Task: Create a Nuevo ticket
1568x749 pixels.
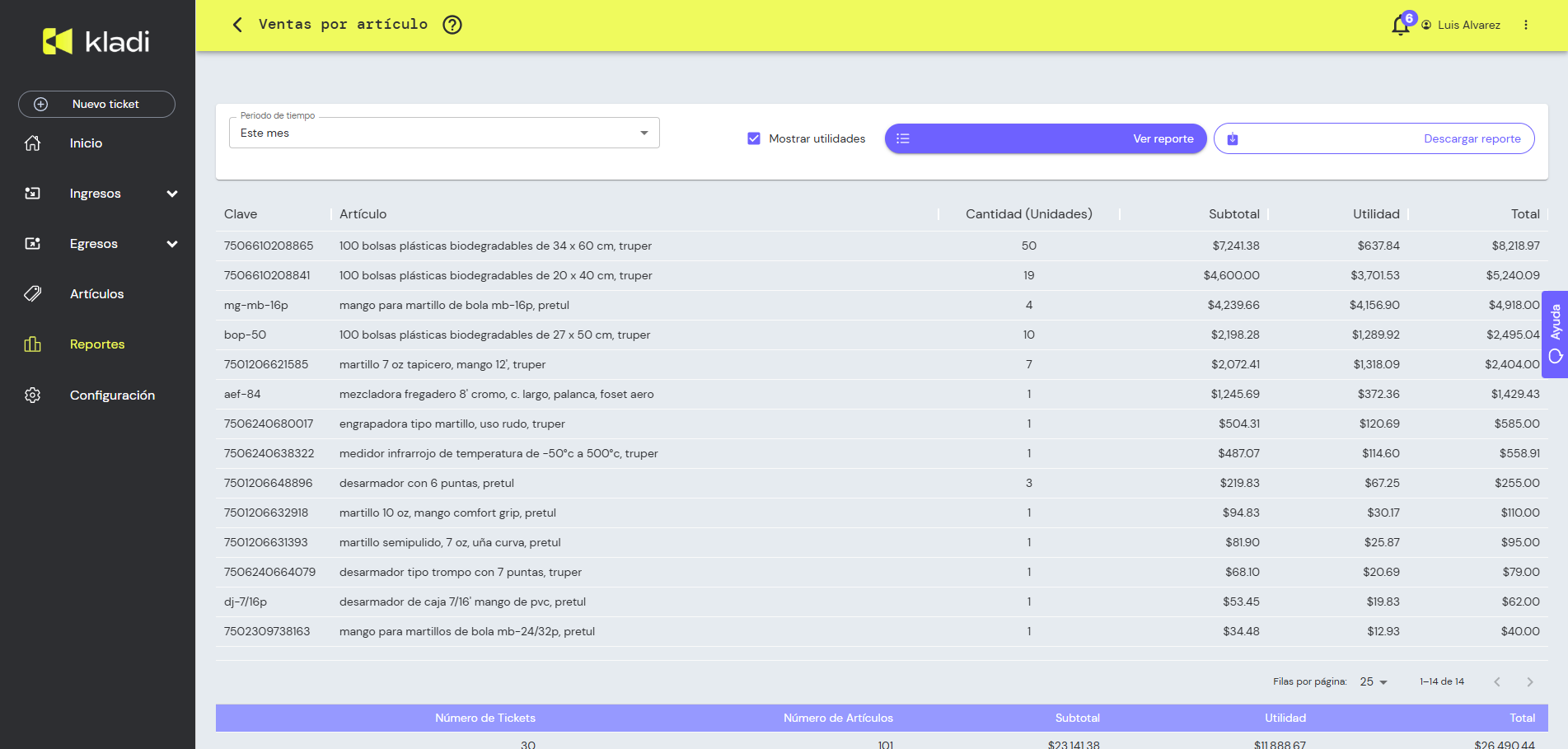Action: pyautogui.click(x=96, y=104)
